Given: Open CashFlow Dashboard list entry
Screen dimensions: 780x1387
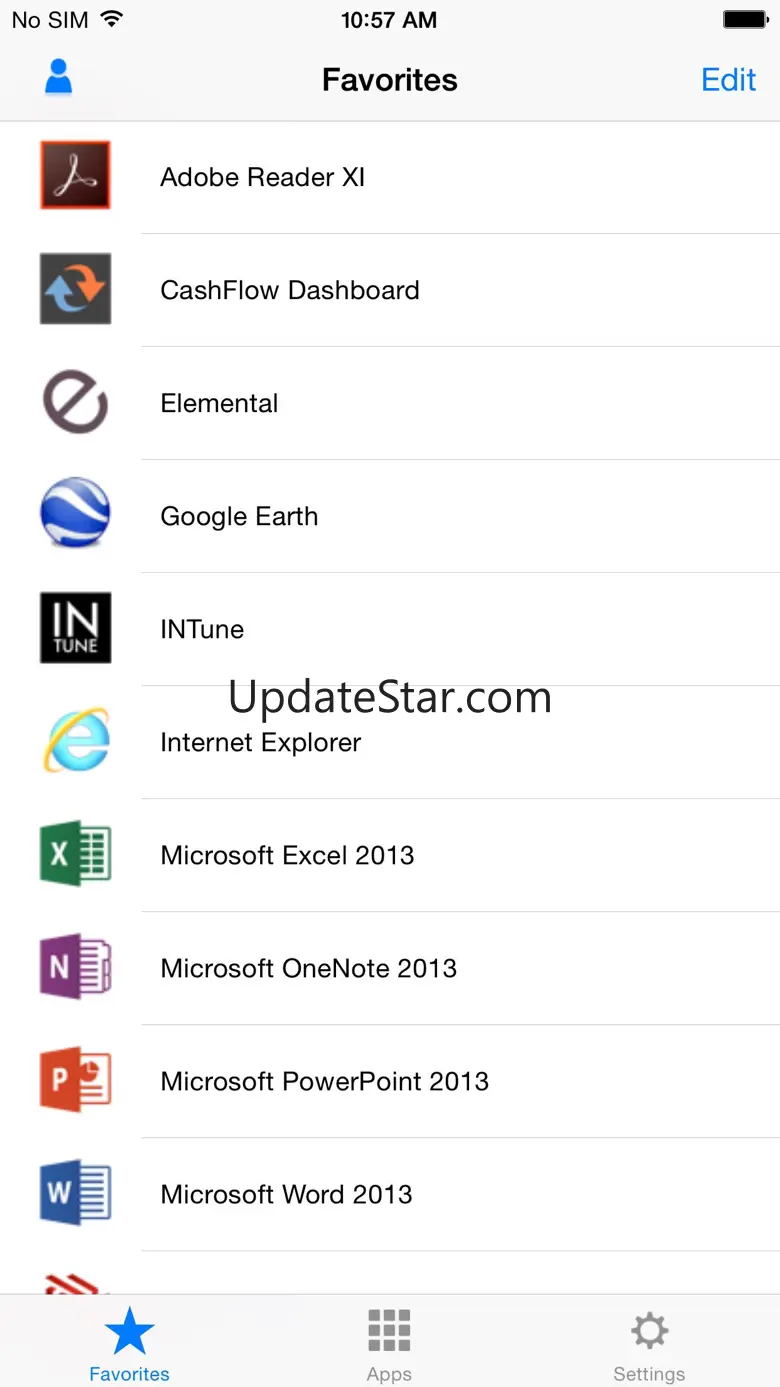Looking at the screenshot, I should coord(390,290).
